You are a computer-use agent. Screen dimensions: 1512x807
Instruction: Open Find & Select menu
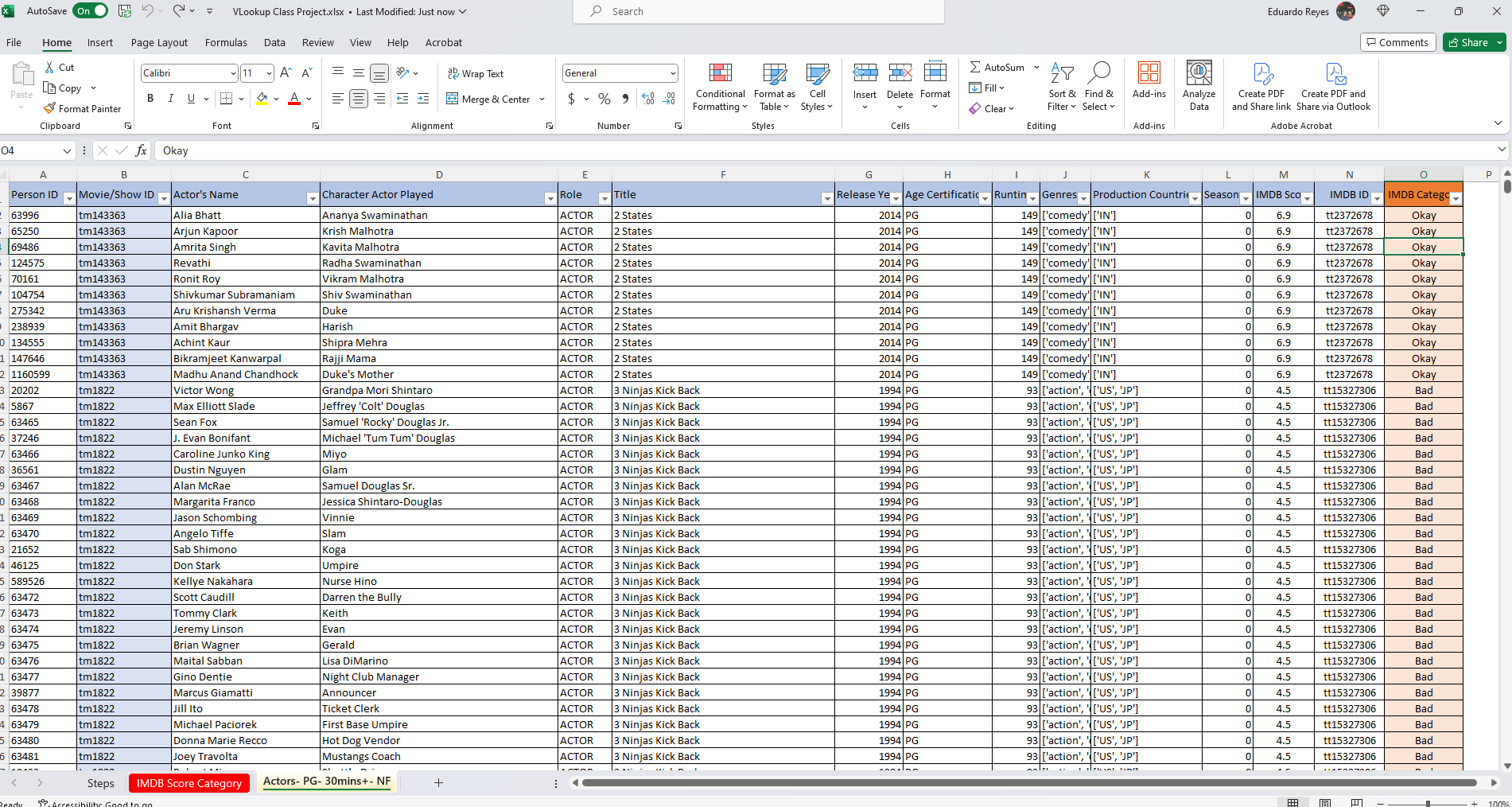tap(1099, 87)
